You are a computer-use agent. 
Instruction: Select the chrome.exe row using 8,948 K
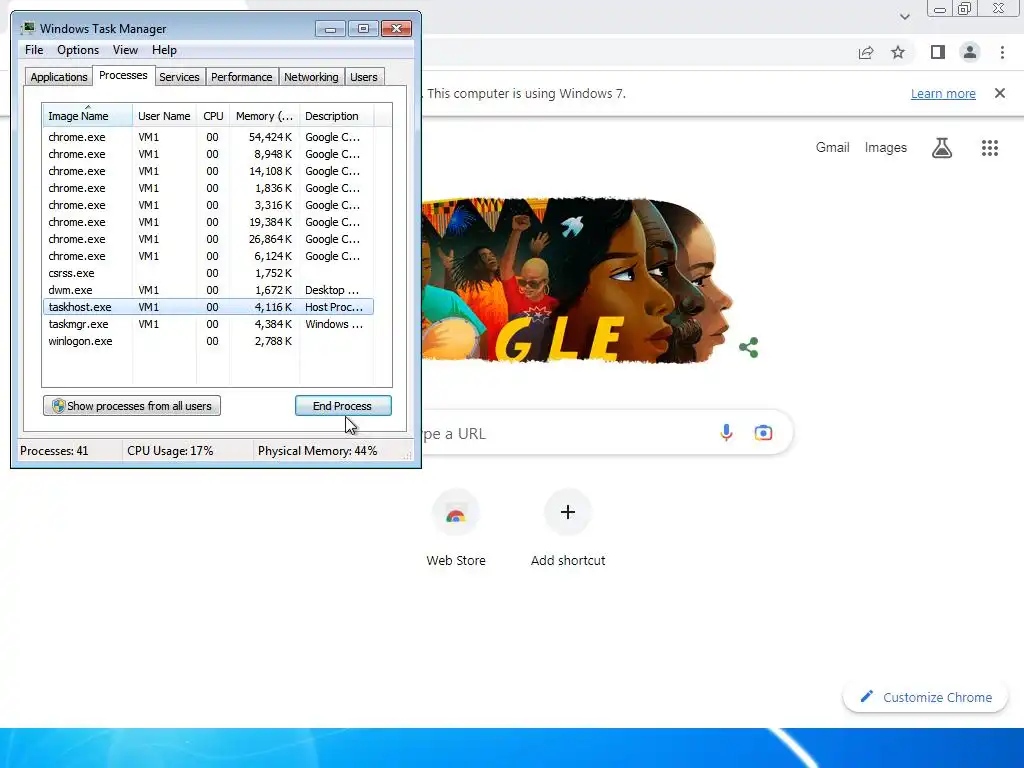[208, 154]
